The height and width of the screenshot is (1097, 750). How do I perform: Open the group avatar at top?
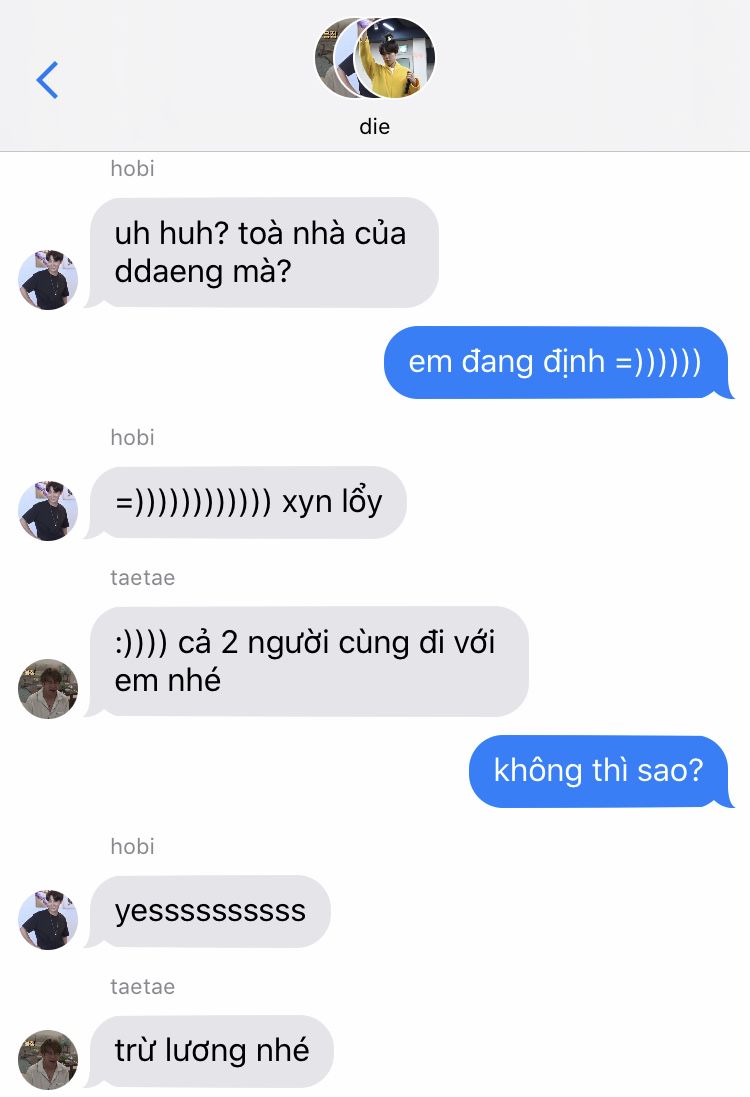click(x=375, y=57)
